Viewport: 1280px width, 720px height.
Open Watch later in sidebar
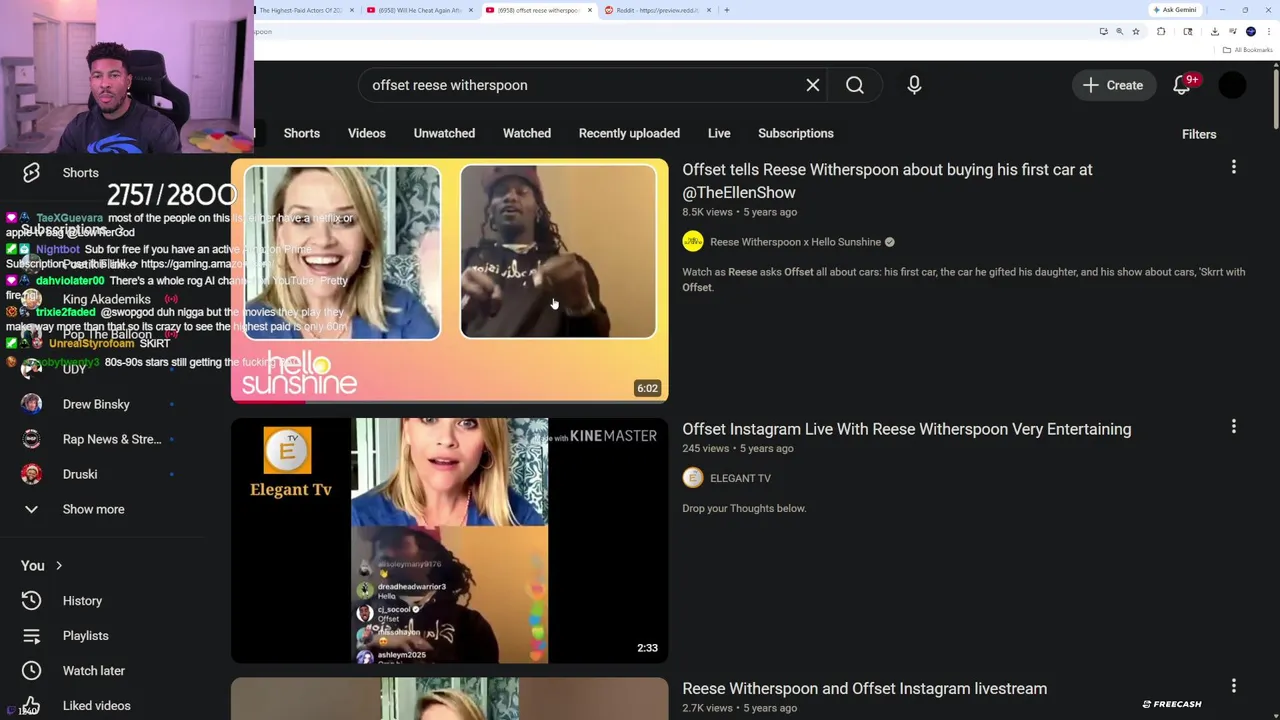(x=93, y=671)
